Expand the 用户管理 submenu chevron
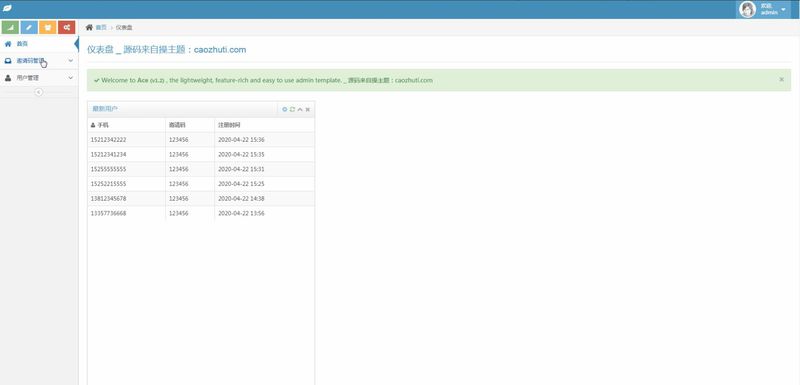This screenshot has height=385, width=800. (x=70, y=78)
